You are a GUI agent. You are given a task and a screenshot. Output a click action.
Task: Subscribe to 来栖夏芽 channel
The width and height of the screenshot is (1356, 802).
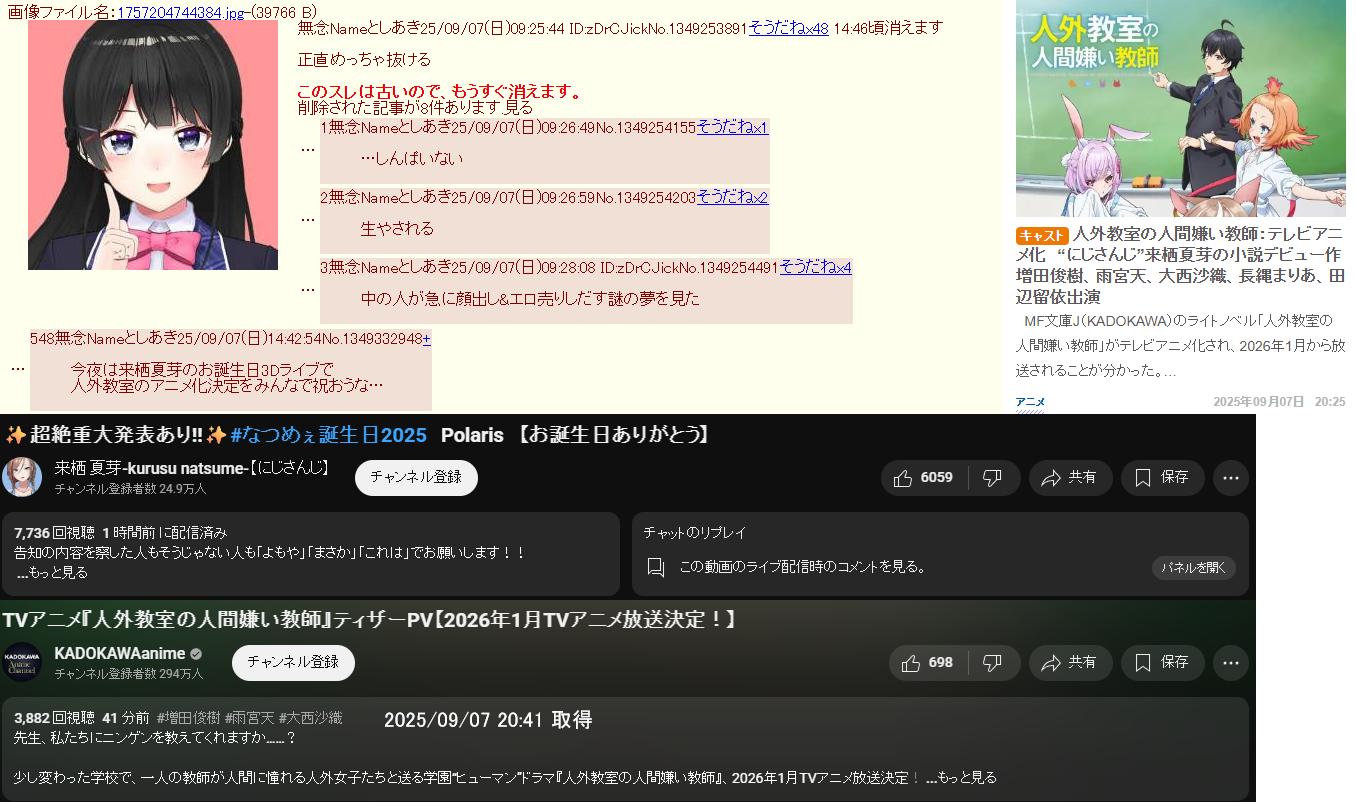[x=416, y=478]
